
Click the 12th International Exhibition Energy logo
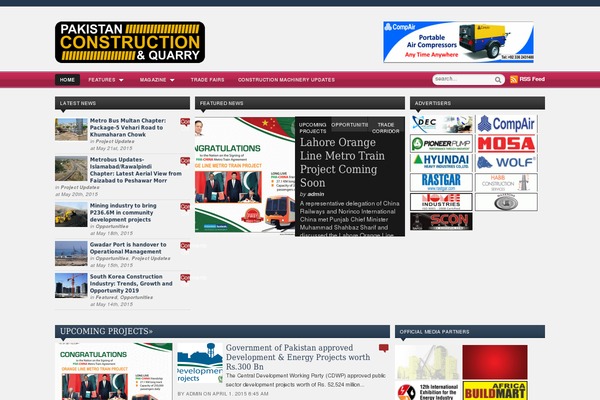[427, 391]
